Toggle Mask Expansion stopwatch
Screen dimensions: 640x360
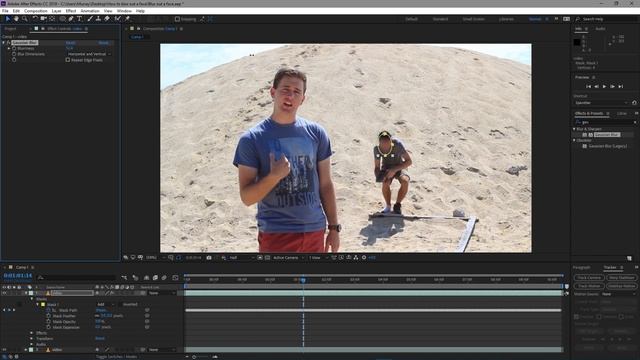coord(49,327)
